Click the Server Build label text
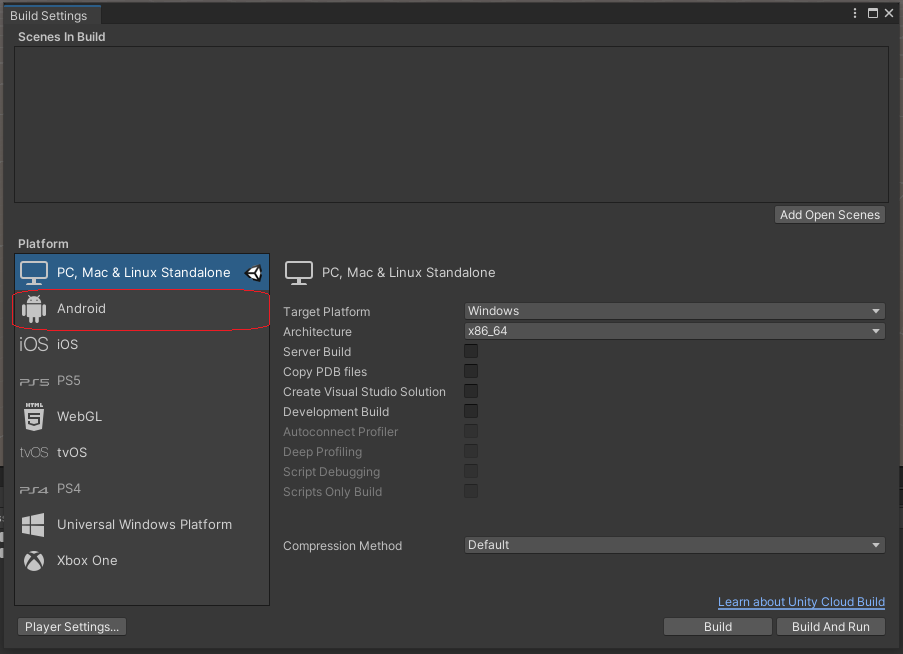 (x=317, y=352)
